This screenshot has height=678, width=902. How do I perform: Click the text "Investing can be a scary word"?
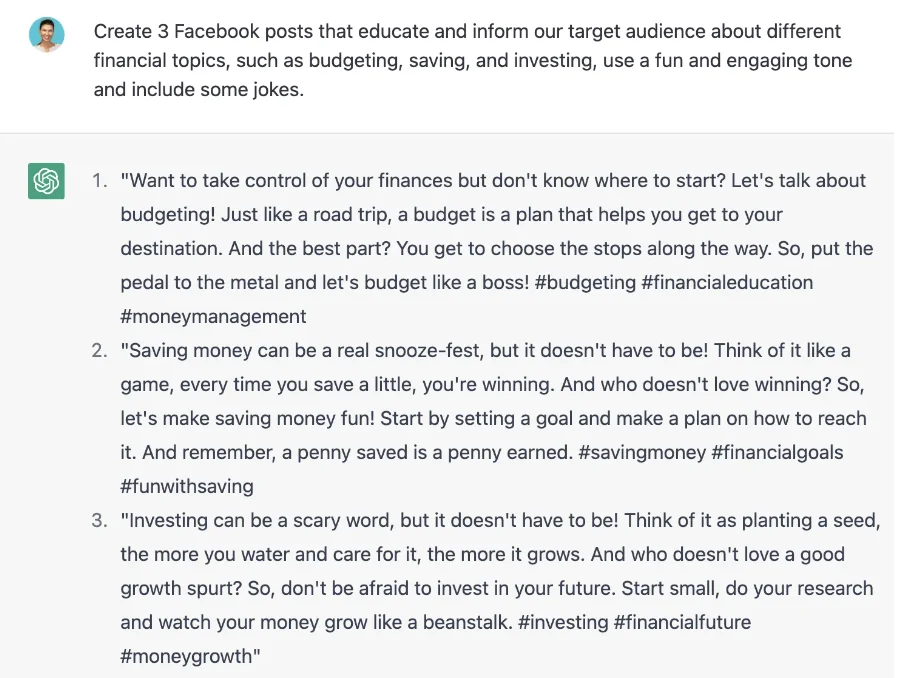[x=264, y=521]
